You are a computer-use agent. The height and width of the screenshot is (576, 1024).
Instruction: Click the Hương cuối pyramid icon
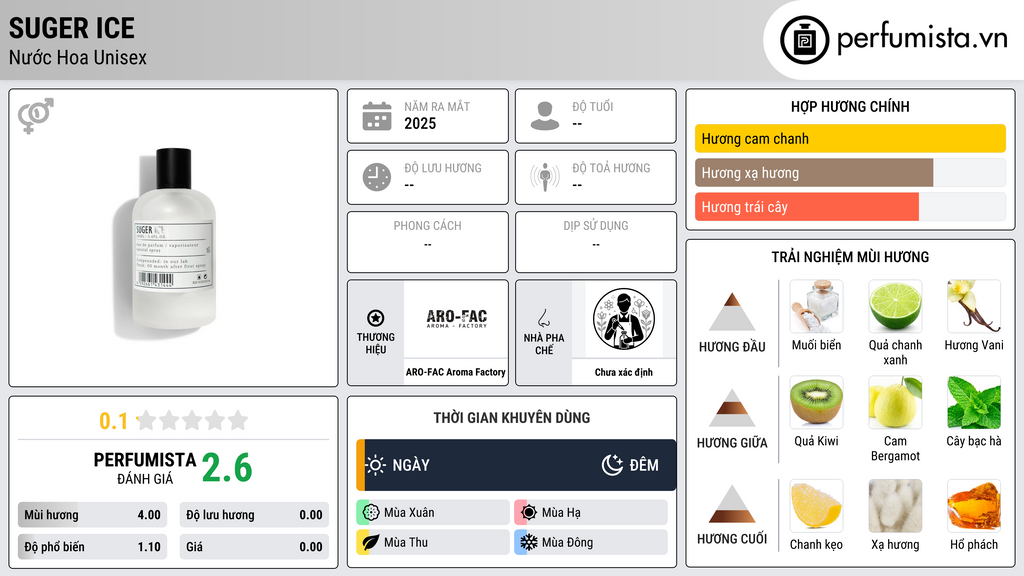pos(732,504)
